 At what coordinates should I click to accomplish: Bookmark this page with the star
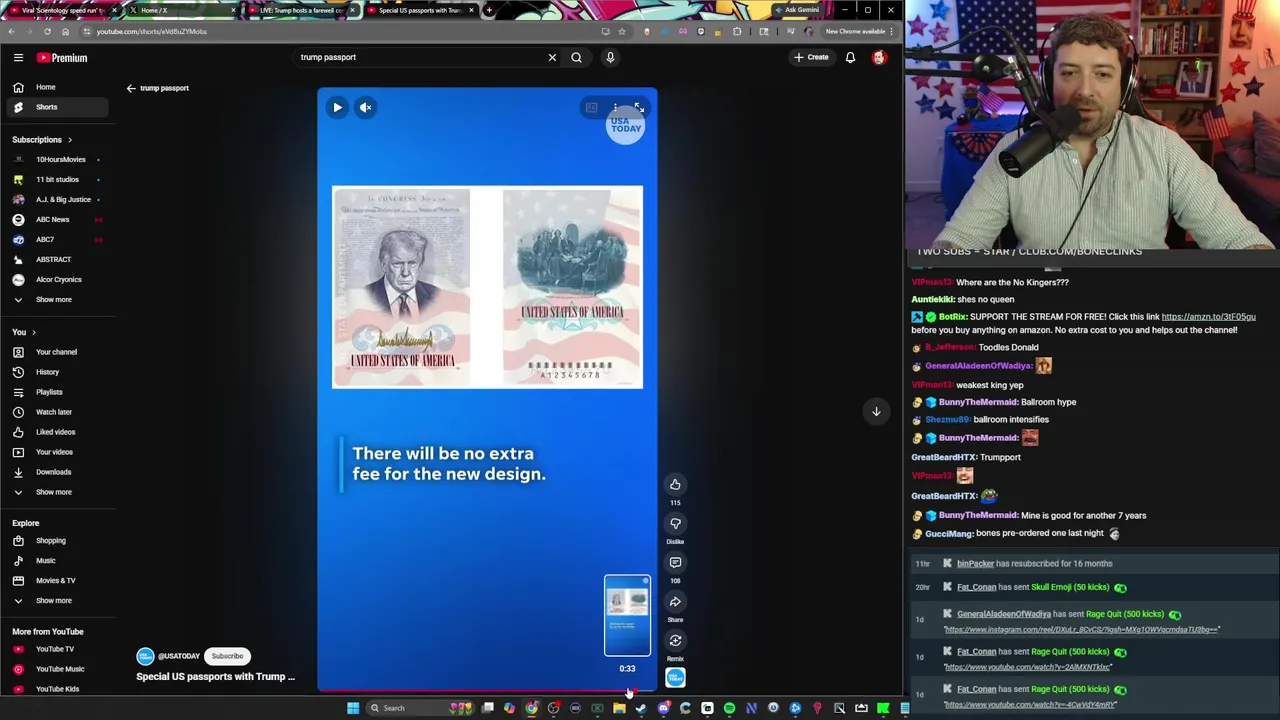pos(622,31)
